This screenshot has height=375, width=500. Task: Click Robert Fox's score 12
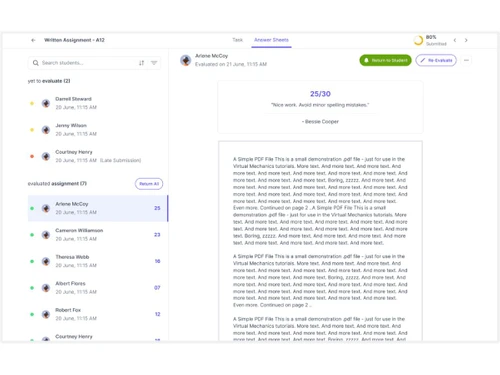(158, 314)
